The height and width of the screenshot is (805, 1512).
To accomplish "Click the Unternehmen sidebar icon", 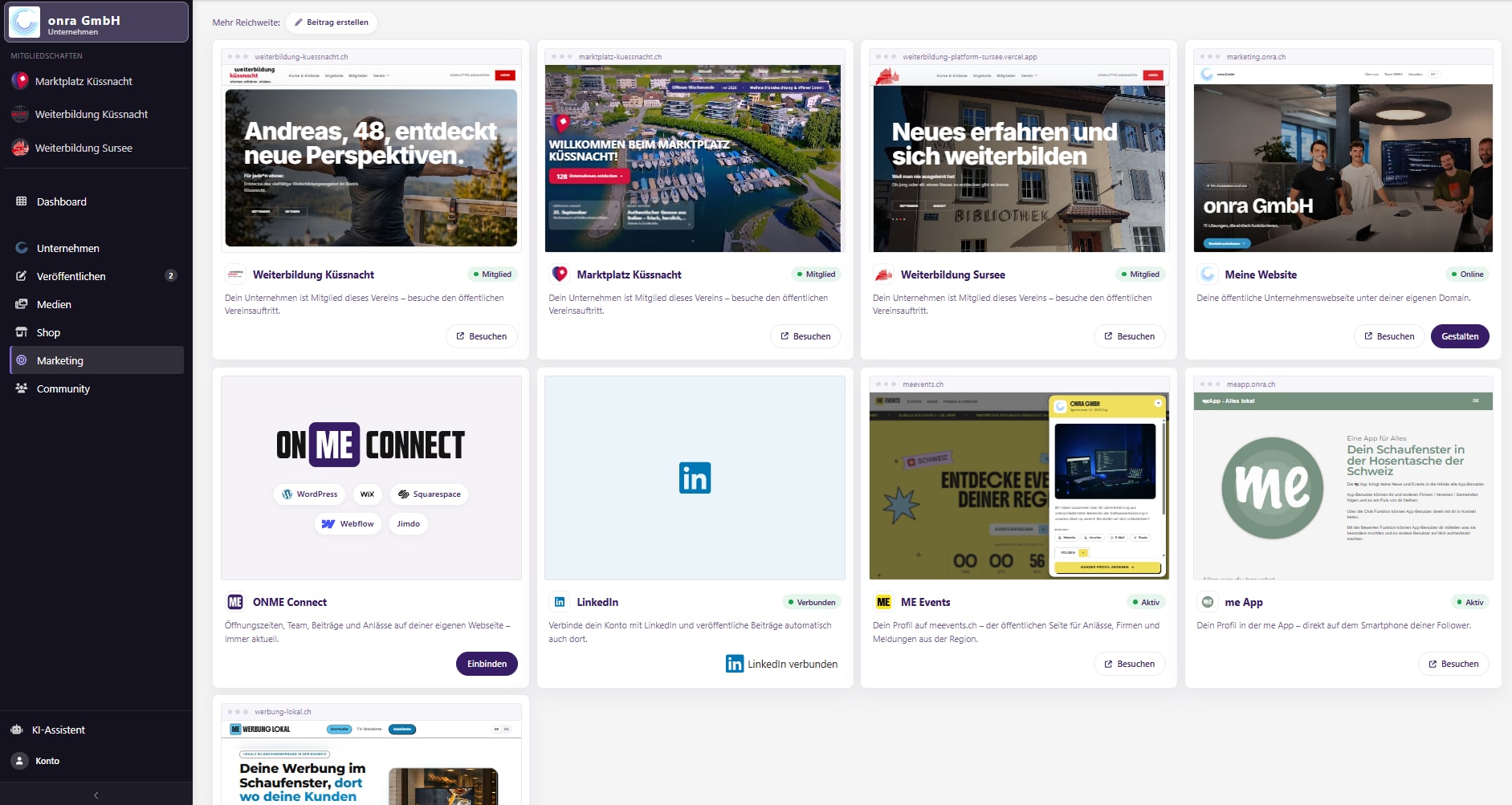I will coord(22,248).
